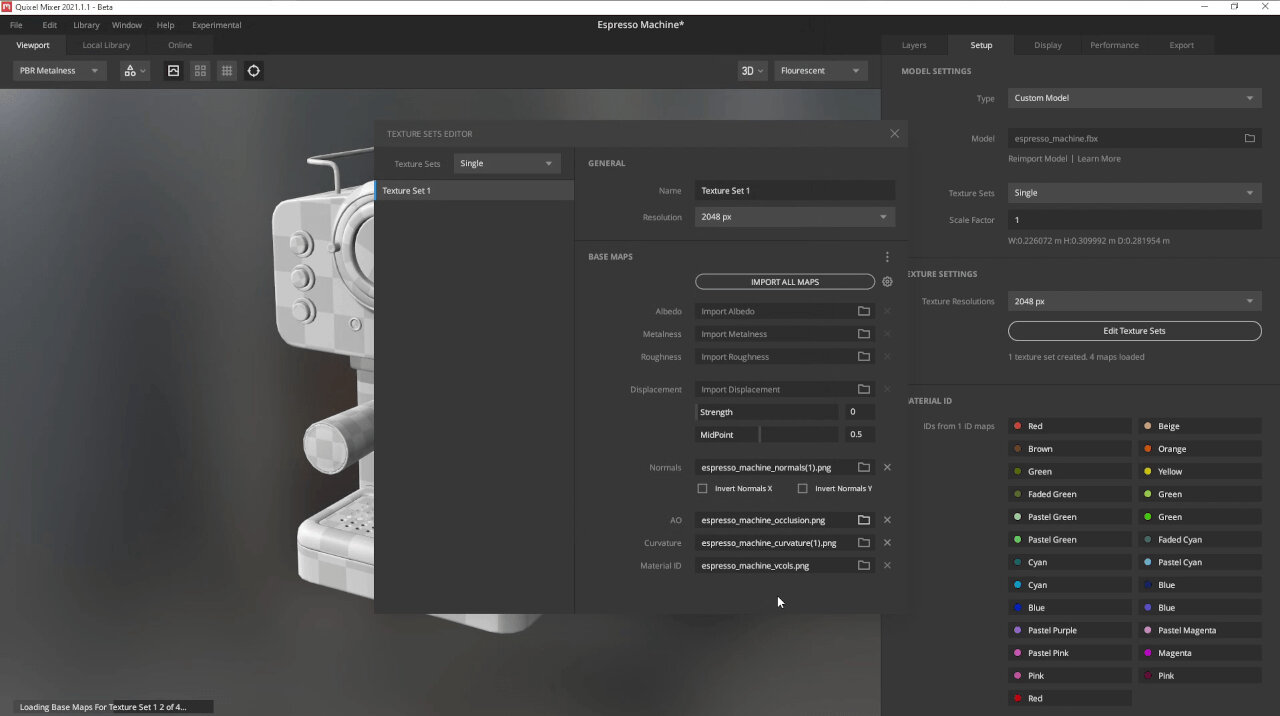
Task: Click the gear icon next to Import All Maps
Action: pyautogui.click(x=887, y=282)
